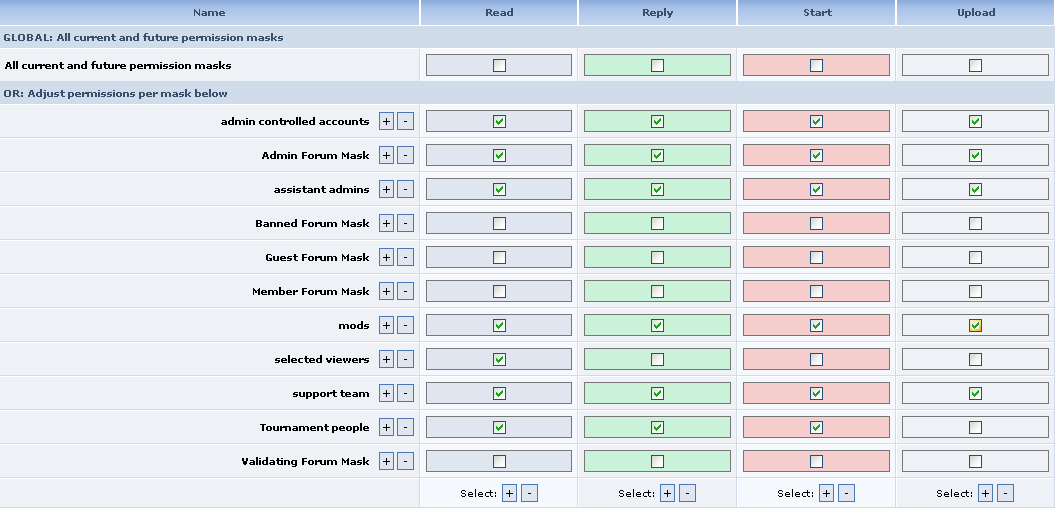Click the minus button next to selected viewers
Viewport: 1057px width, 510px height.
coord(405,360)
